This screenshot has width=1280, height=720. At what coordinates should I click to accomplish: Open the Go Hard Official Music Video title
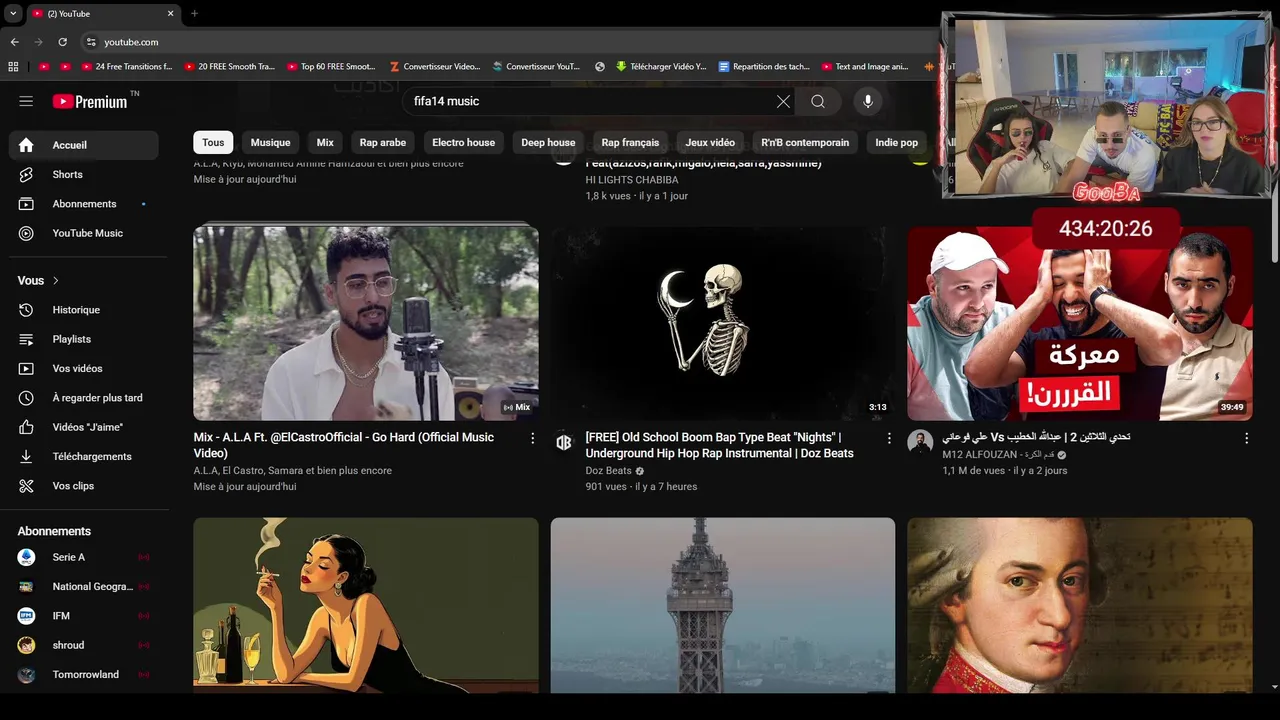click(x=344, y=445)
